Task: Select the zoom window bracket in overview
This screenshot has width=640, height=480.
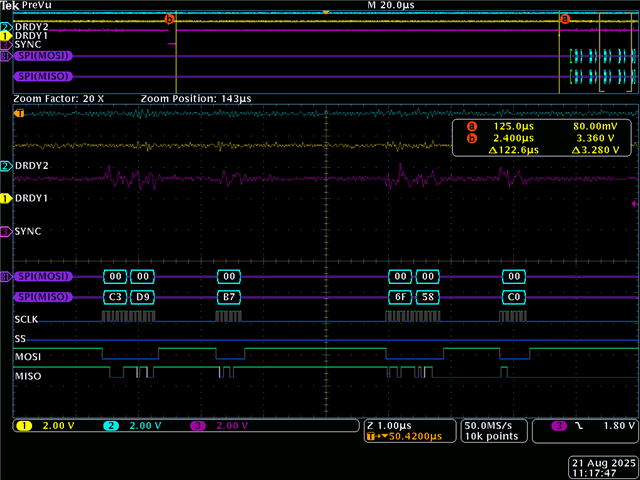Action: [615, 53]
